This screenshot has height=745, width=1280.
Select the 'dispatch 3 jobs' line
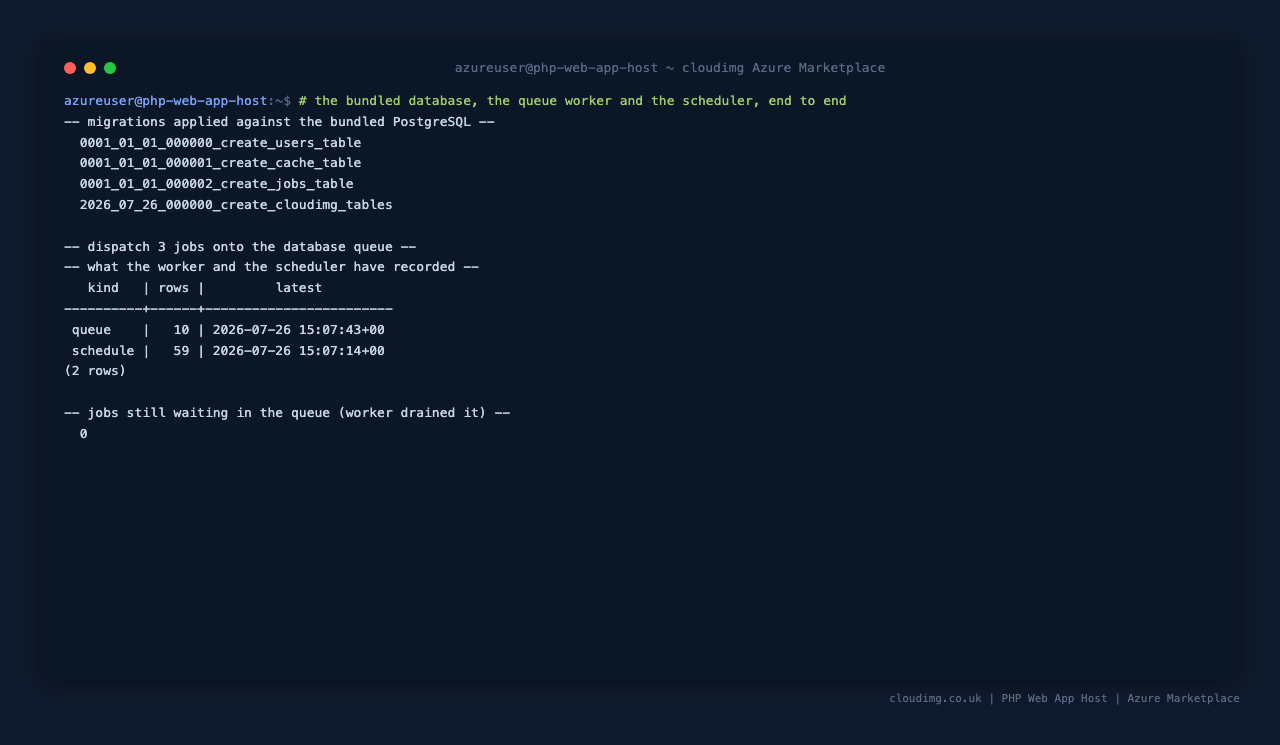240,247
